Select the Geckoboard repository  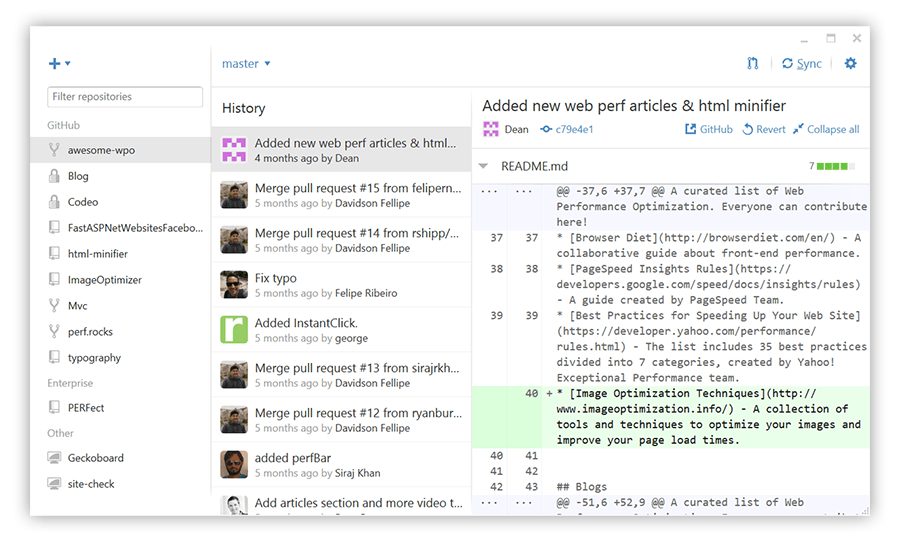121,458
